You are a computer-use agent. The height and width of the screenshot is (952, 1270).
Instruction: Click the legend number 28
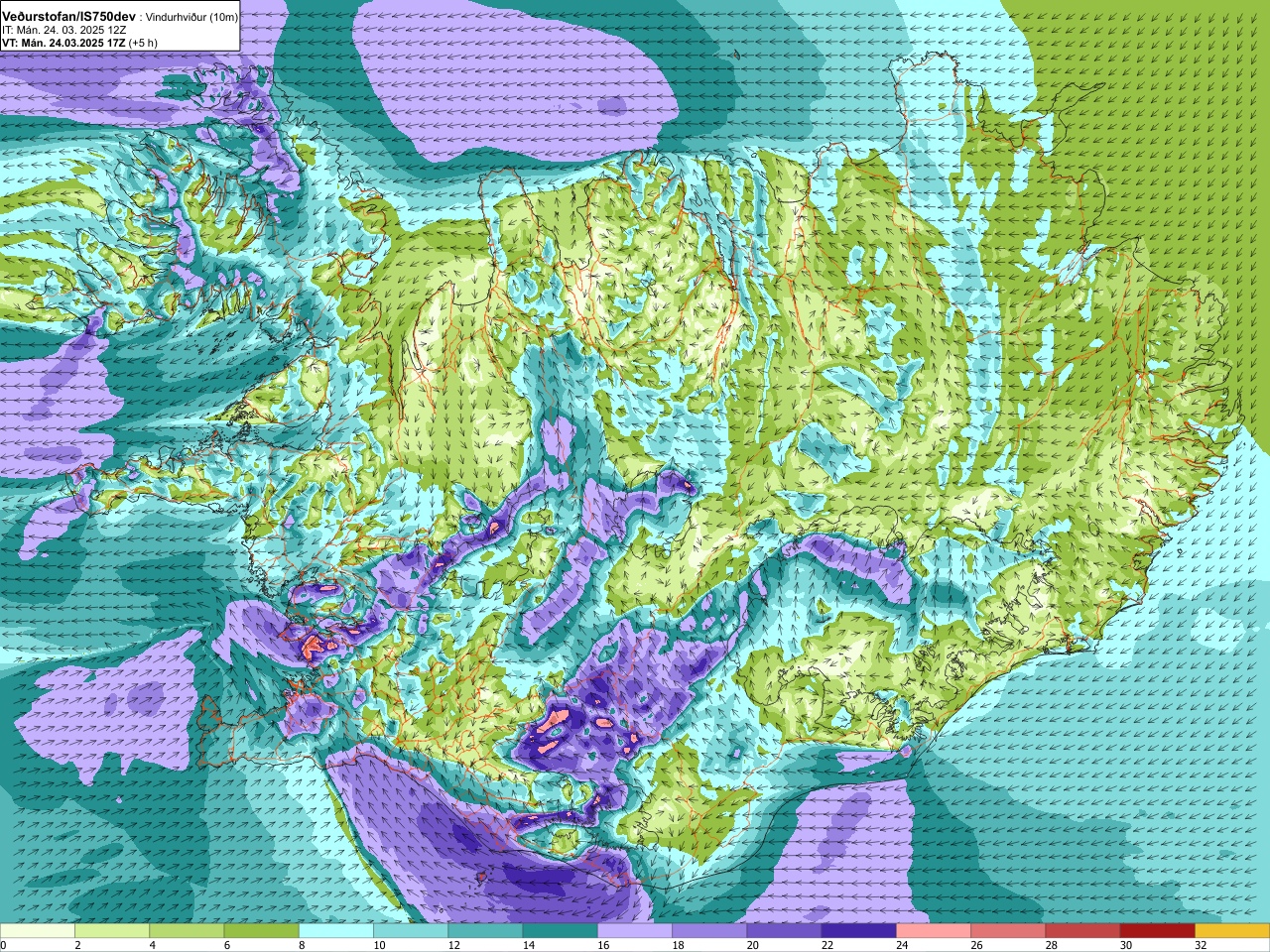[1052, 945]
